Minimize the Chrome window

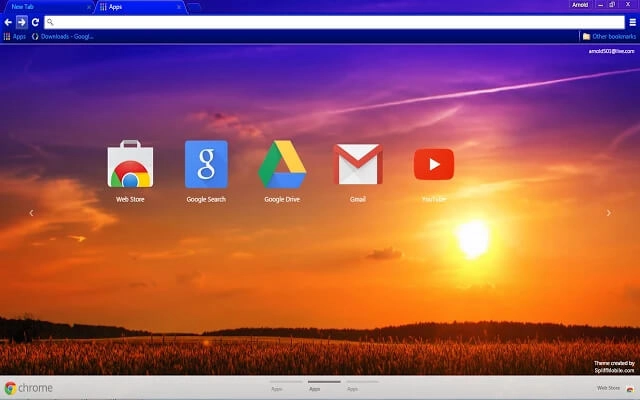click(x=600, y=5)
